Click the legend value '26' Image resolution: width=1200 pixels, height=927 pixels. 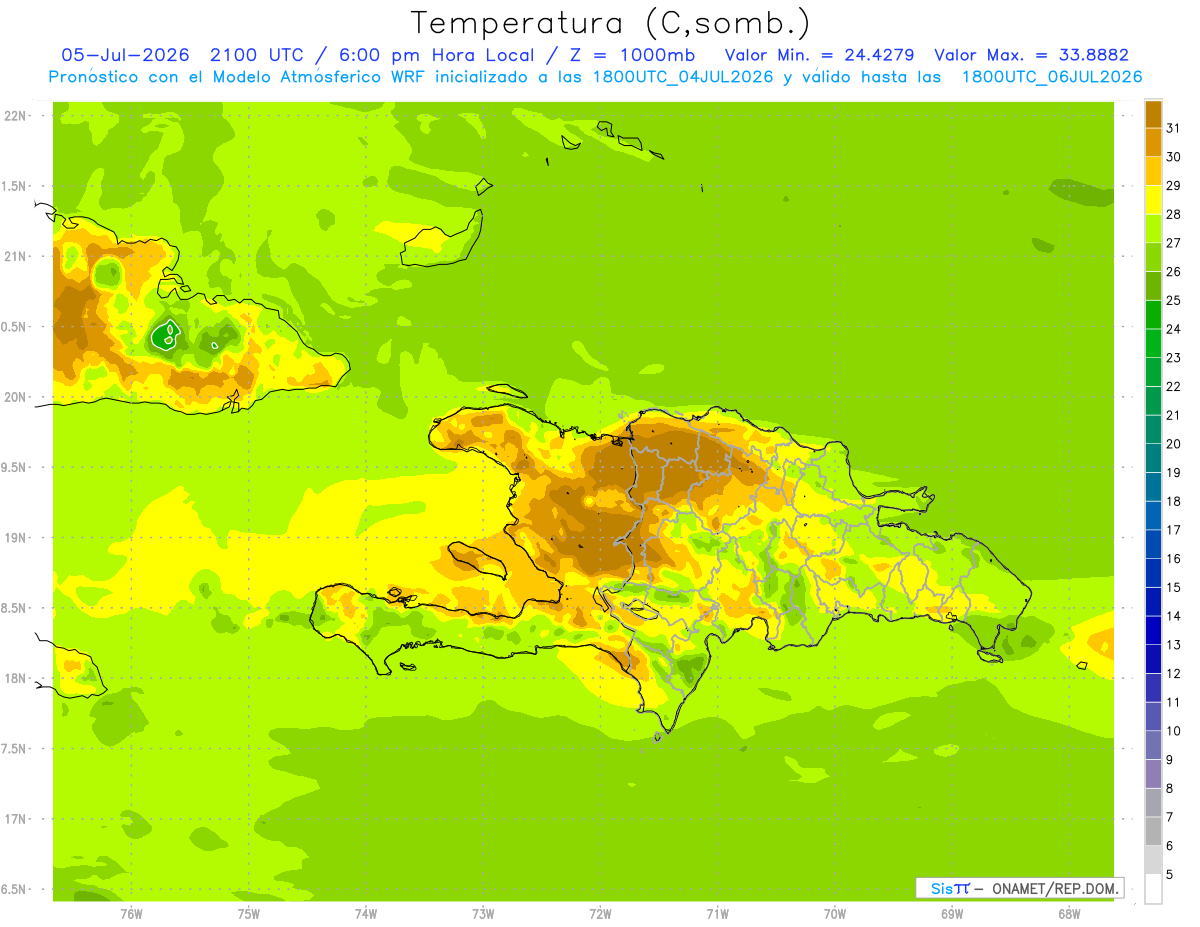click(1173, 271)
